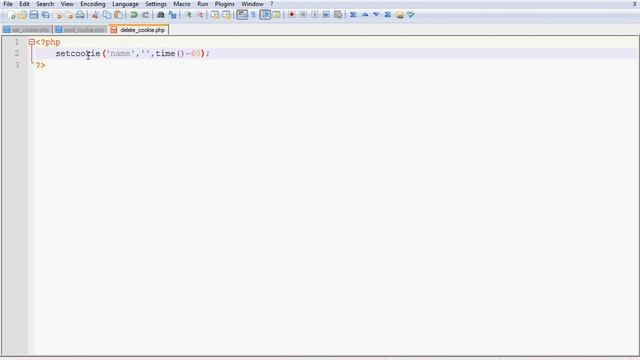Viewport: 640px width, 360px height.
Task: Click the Playback macro icon
Action: click(315, 15)
